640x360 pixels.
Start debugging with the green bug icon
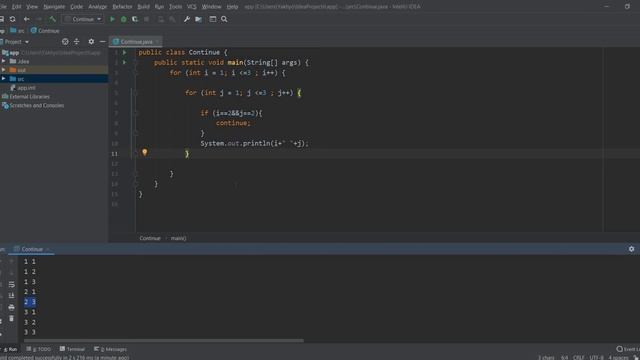pyautogui.click(x=123, y=19)
